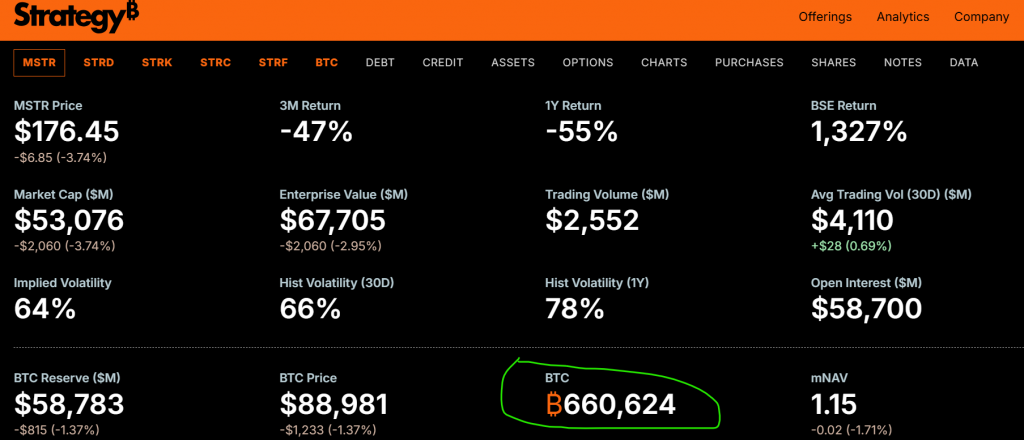Open the Offerings menu
This screenshot has width=1024, height=440.
(x=825, y=17)
